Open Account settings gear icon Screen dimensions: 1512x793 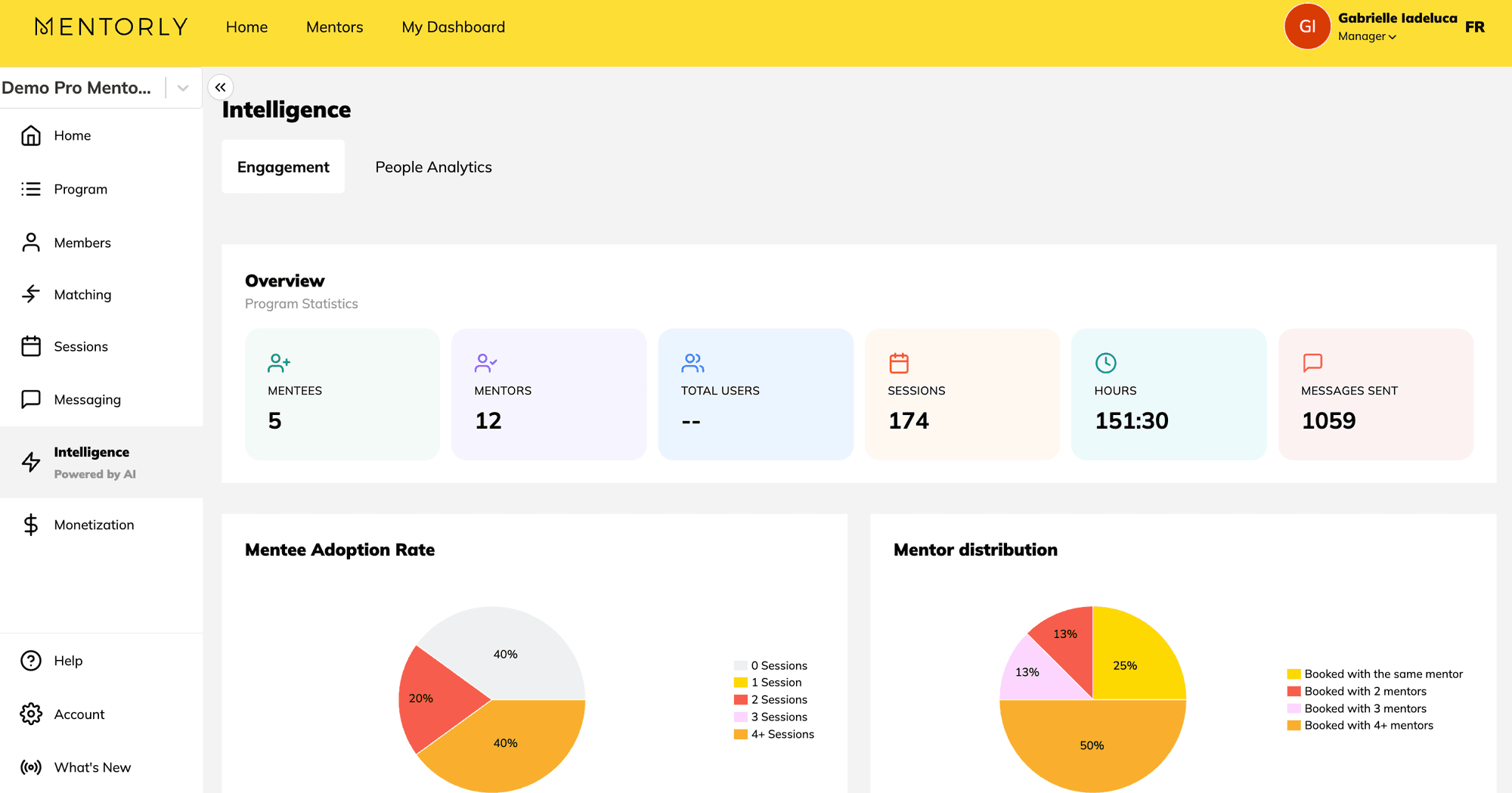pyautogui.click(x=31, y=714)
